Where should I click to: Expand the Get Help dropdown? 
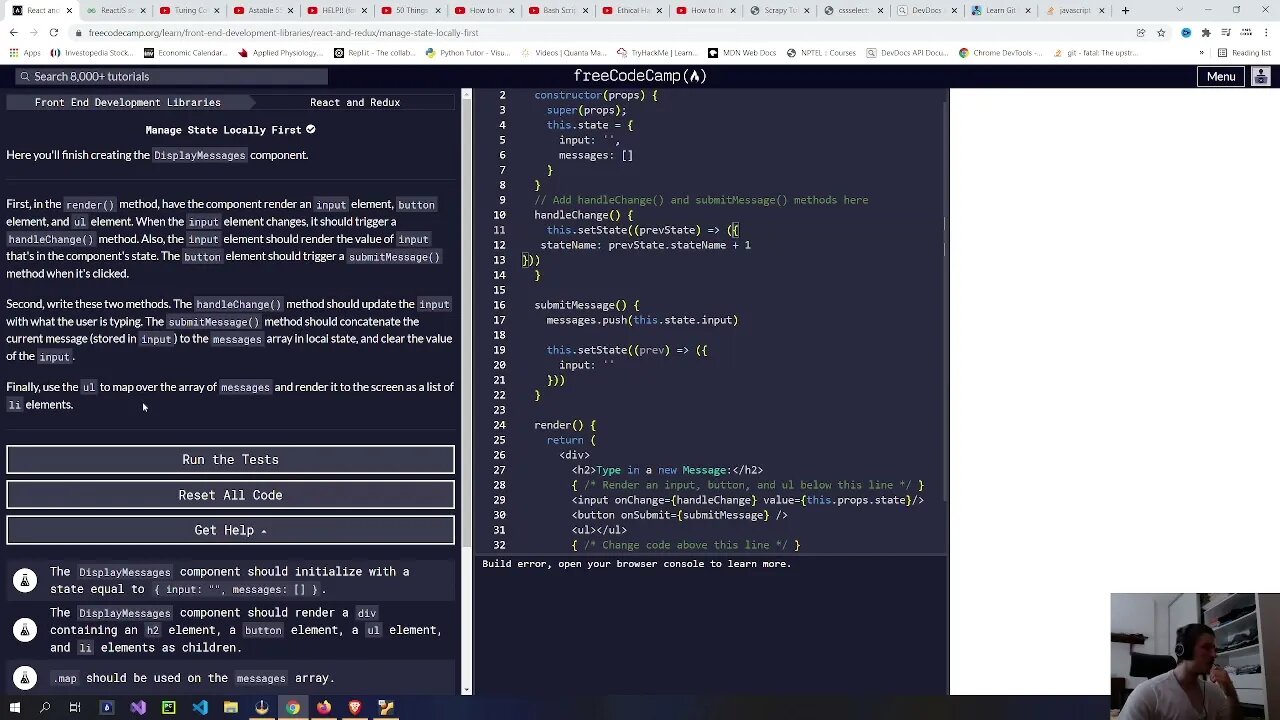[230, 530]
